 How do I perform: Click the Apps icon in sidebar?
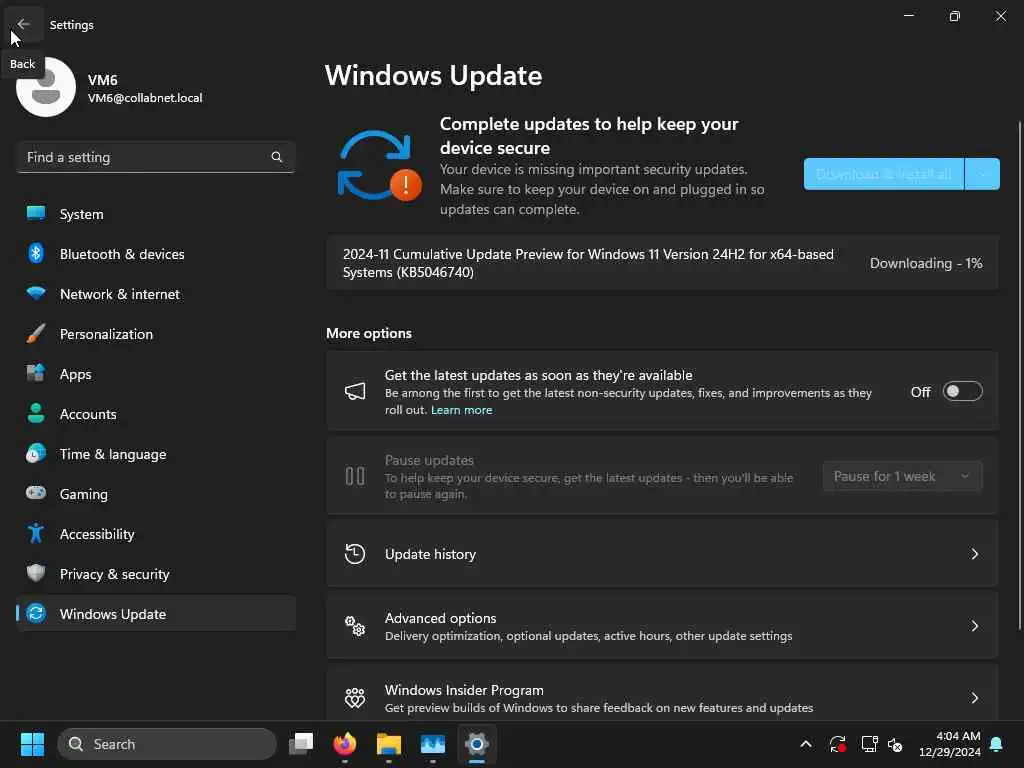pos(36,374)
